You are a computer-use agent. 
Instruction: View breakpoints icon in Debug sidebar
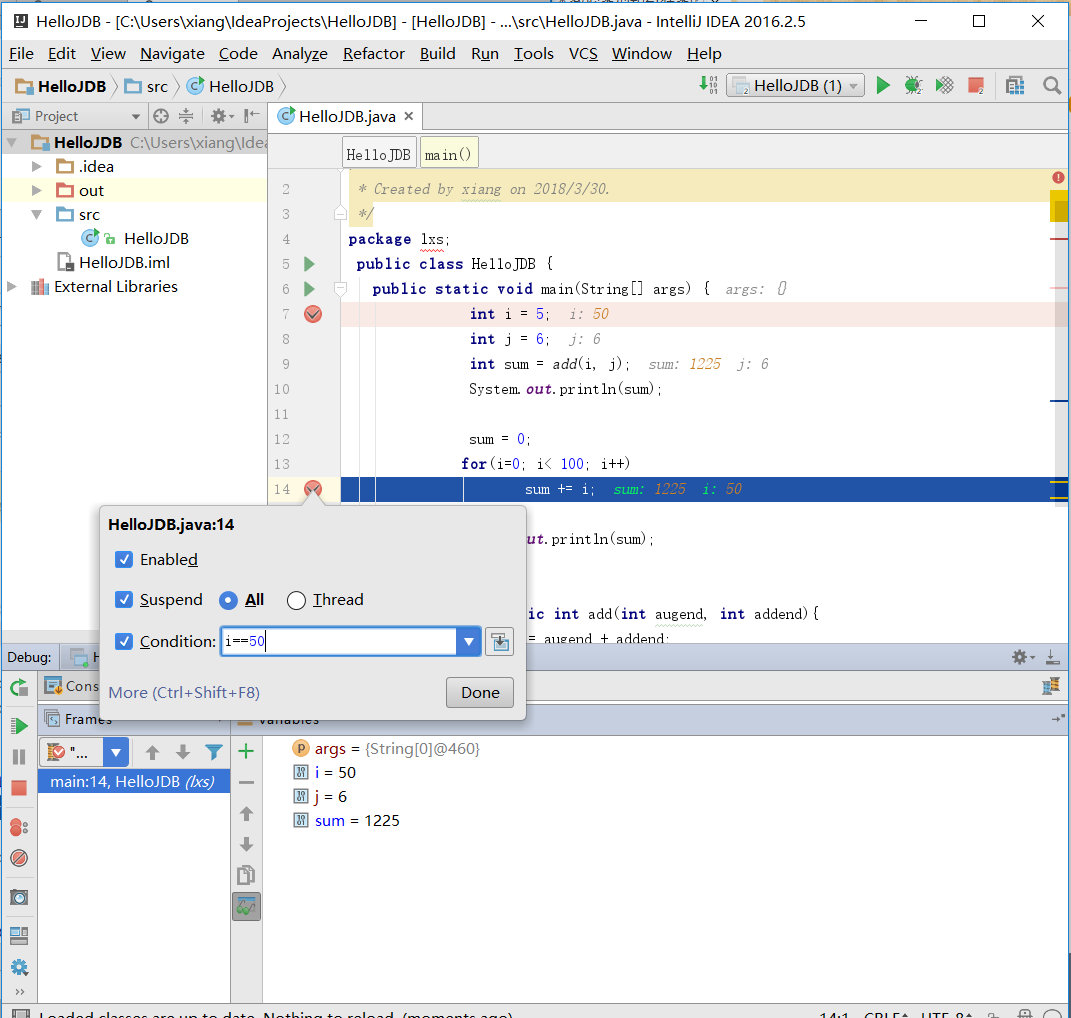(x=19, y=828)
